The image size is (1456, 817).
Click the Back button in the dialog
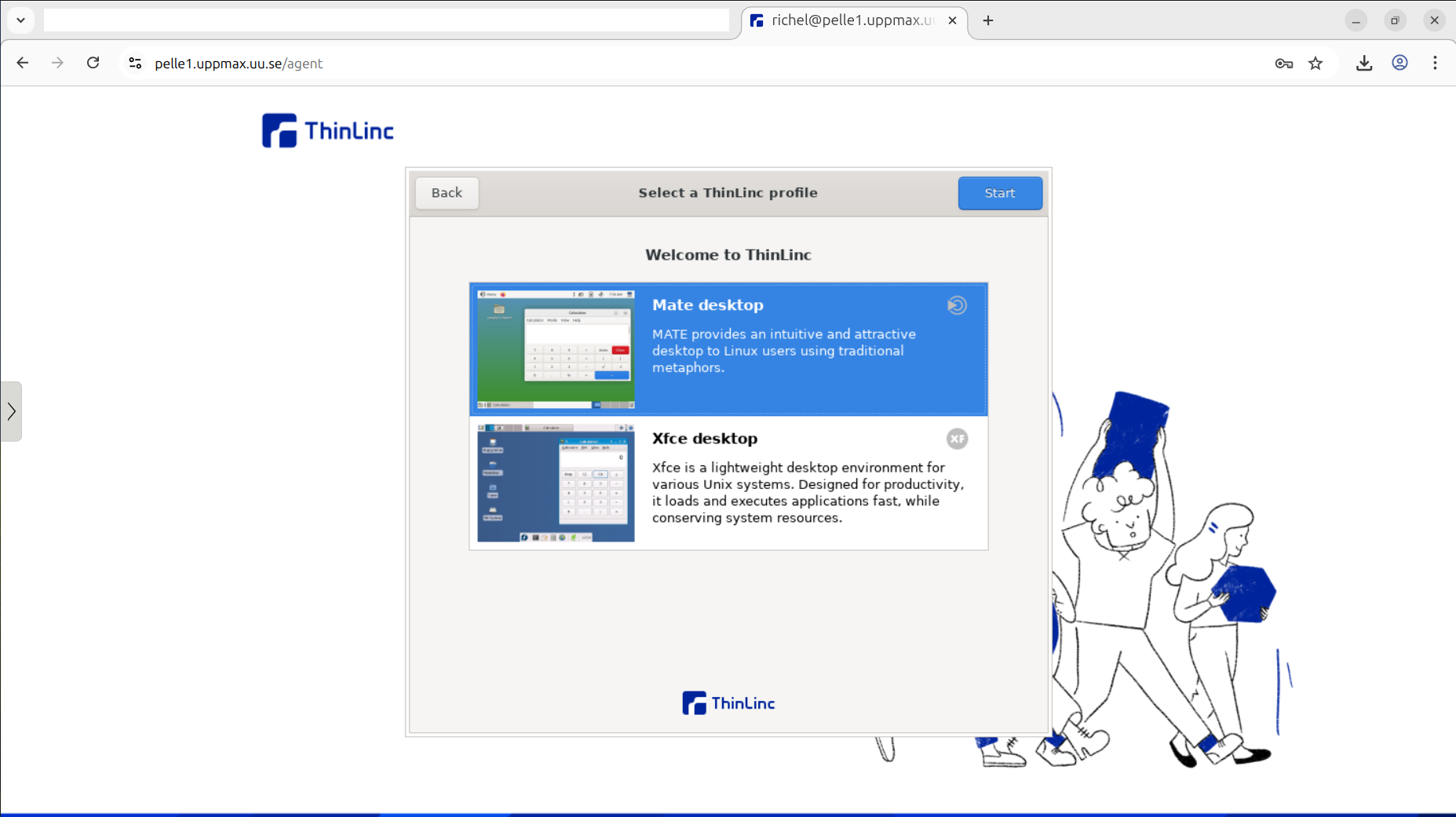446,193
